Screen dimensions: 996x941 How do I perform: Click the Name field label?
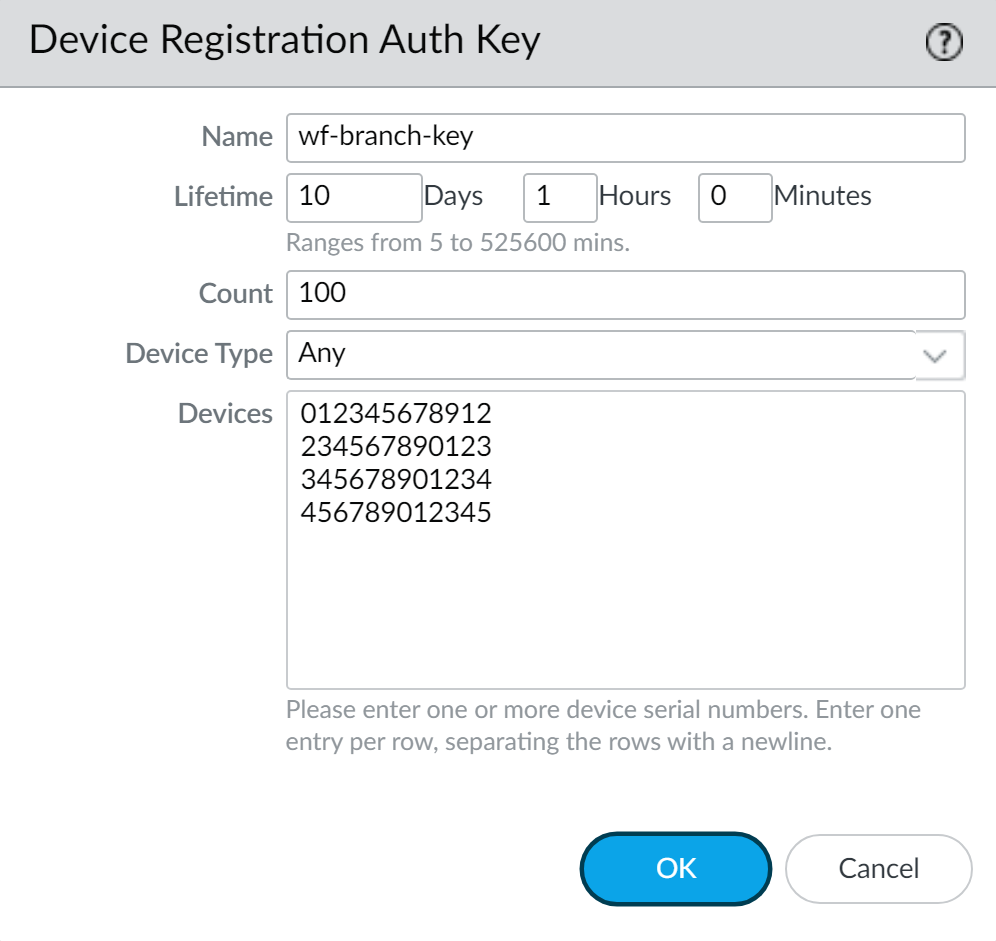237,137
